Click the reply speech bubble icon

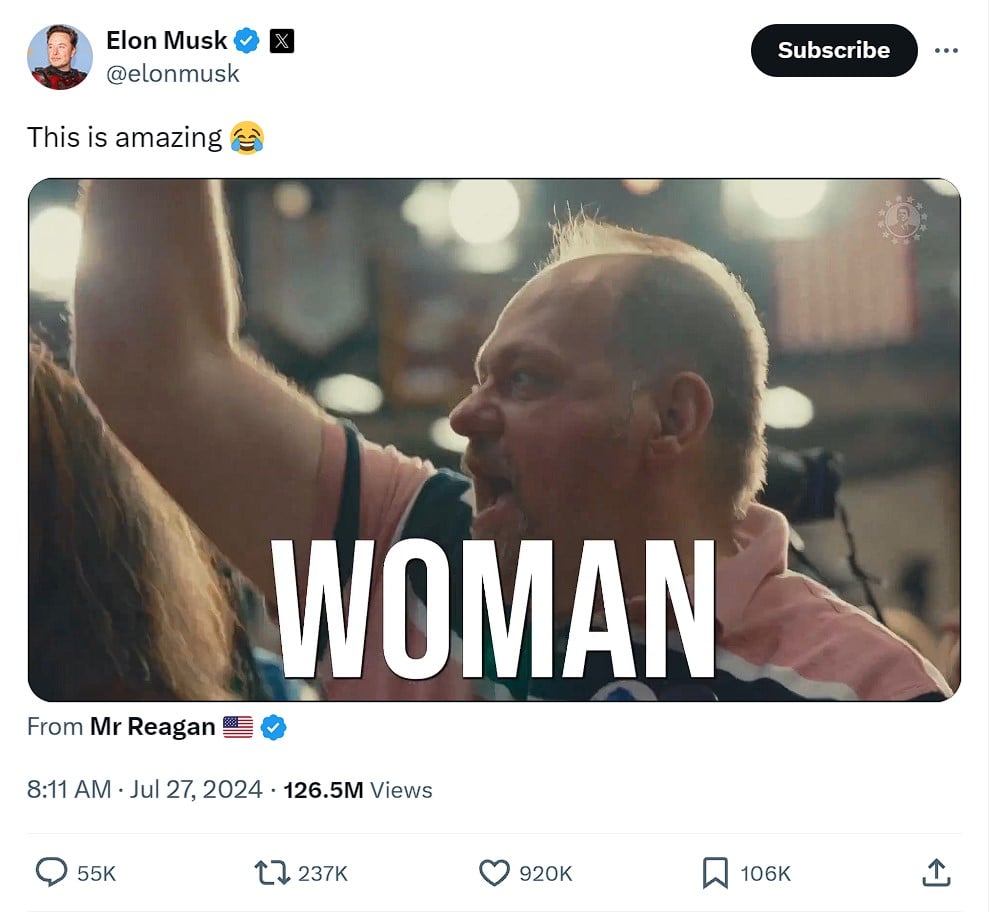(x=51, y=873)
